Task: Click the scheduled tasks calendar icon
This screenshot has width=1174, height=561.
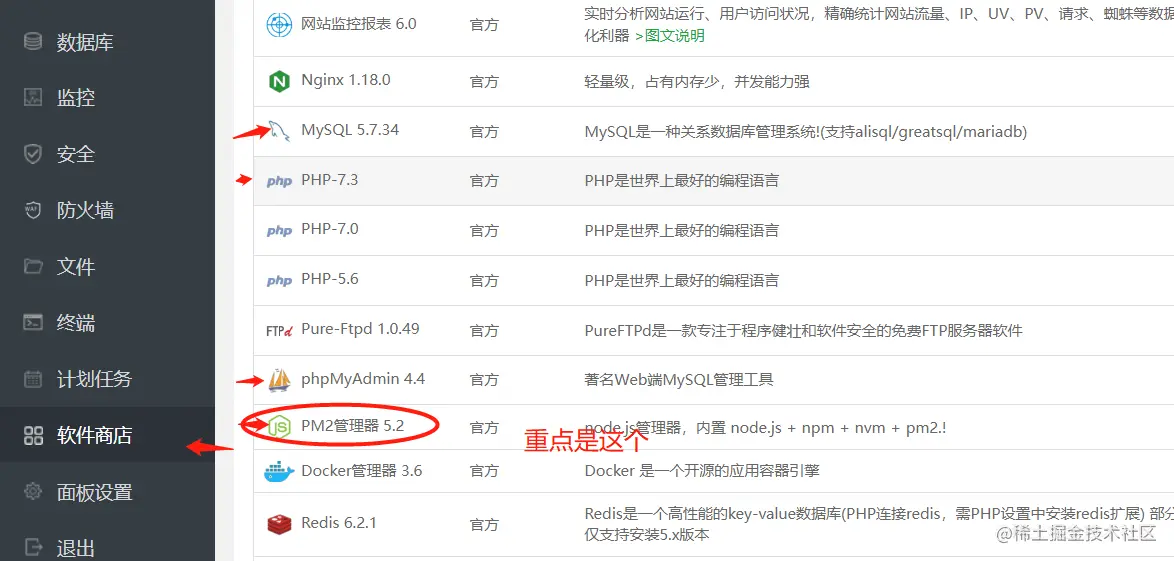Action: [33, 379]
